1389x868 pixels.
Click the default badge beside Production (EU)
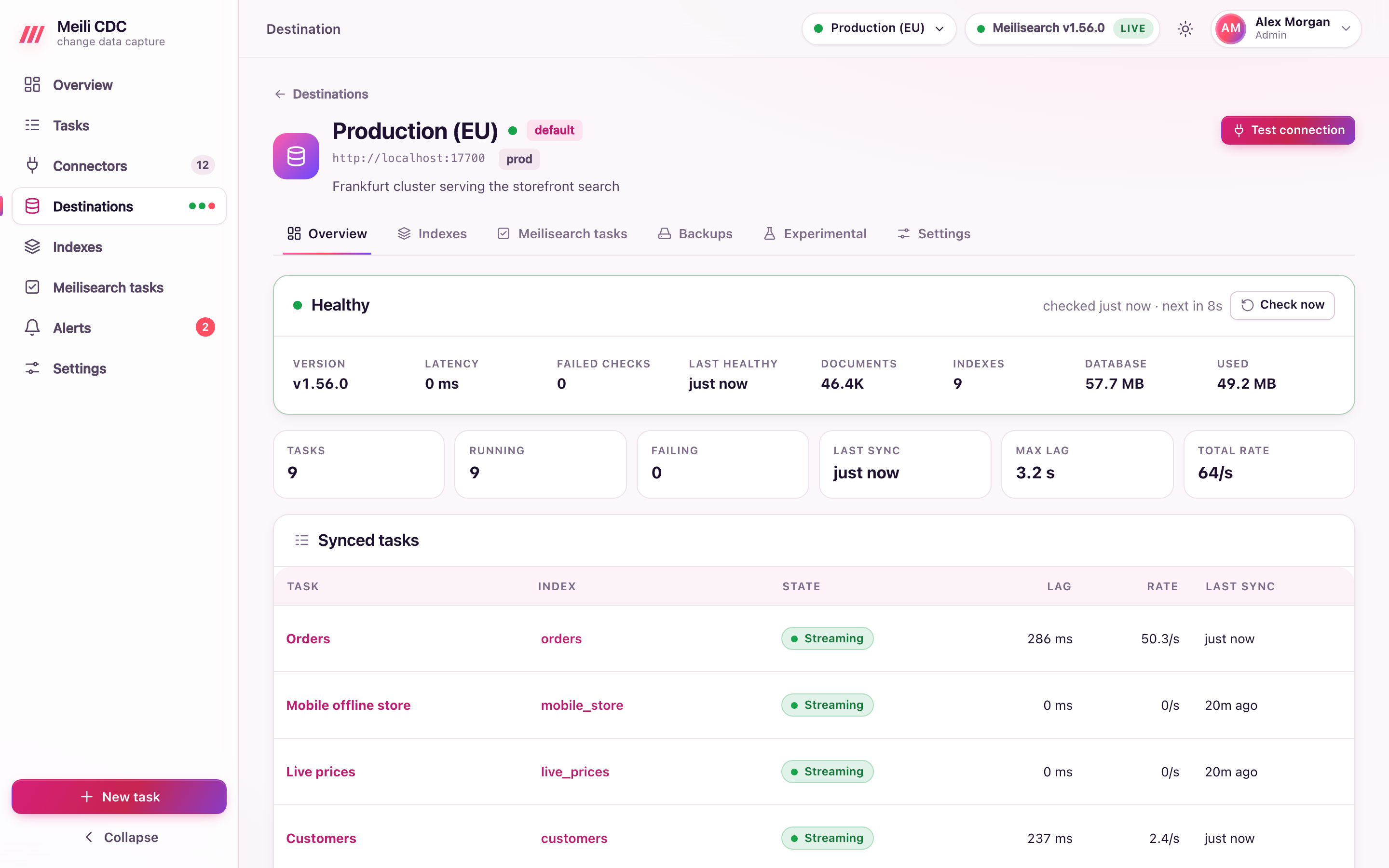coord(555,130)
